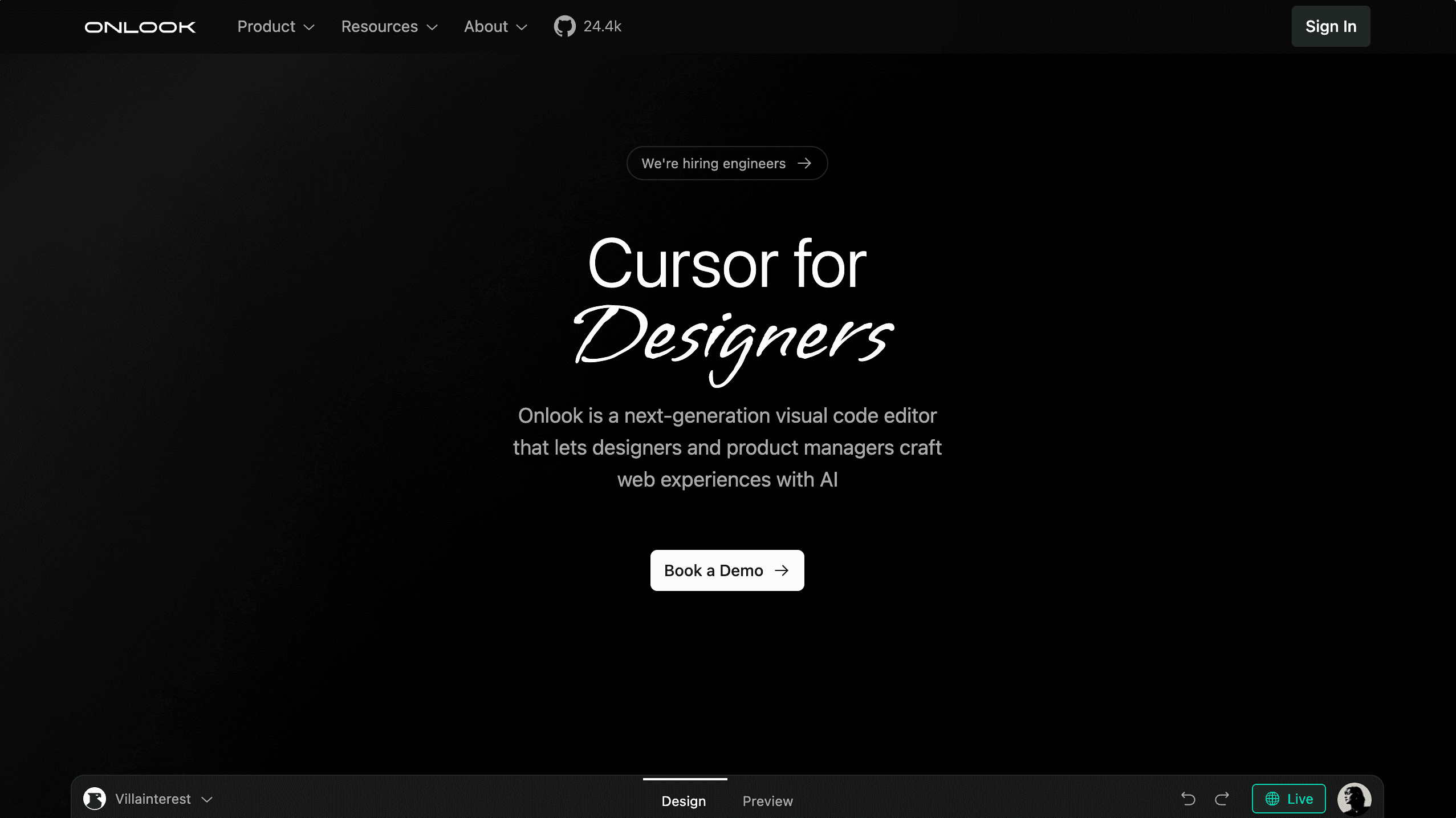Switch to the Preview tab

click(x=767, y=801)
